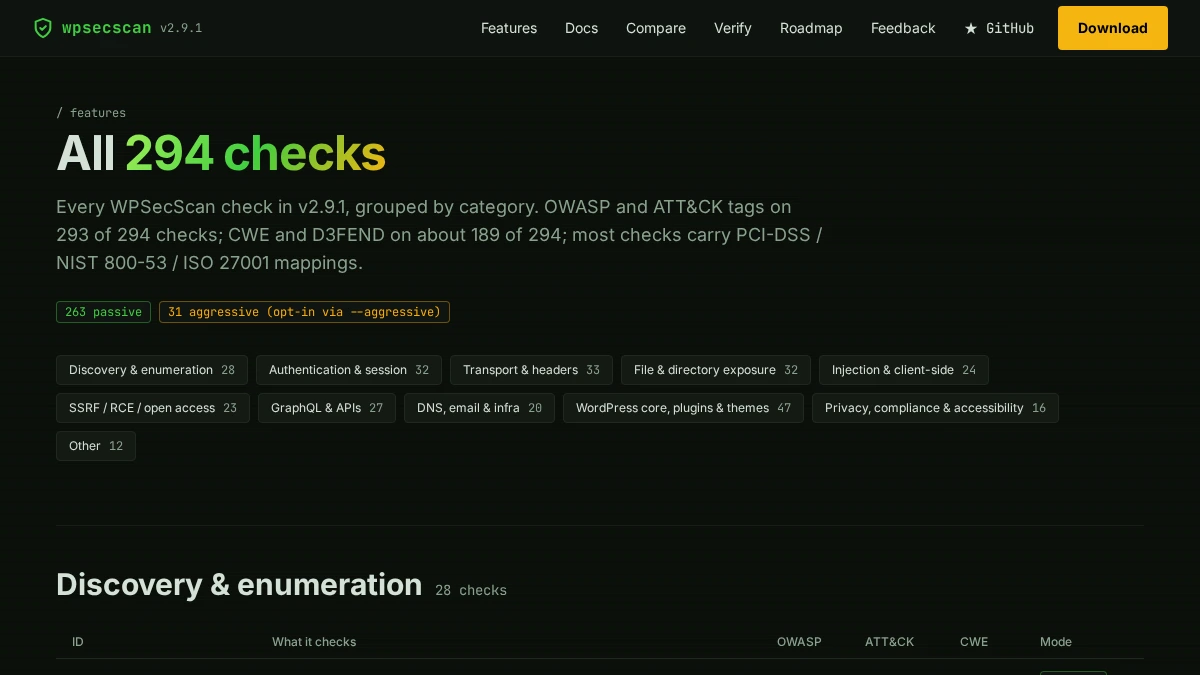
Task: Click the Discovery & enumeration section heading
Action: (239, 584)
